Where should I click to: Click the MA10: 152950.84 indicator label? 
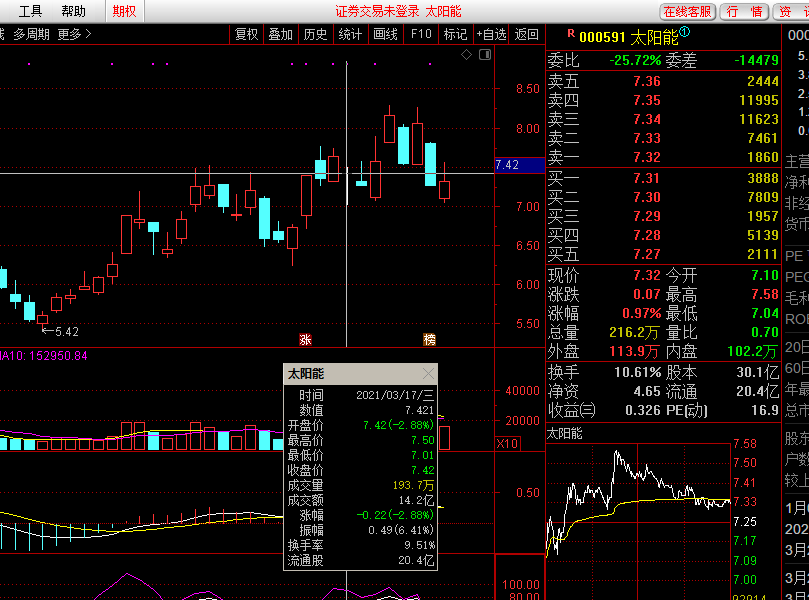pos(43,356)
